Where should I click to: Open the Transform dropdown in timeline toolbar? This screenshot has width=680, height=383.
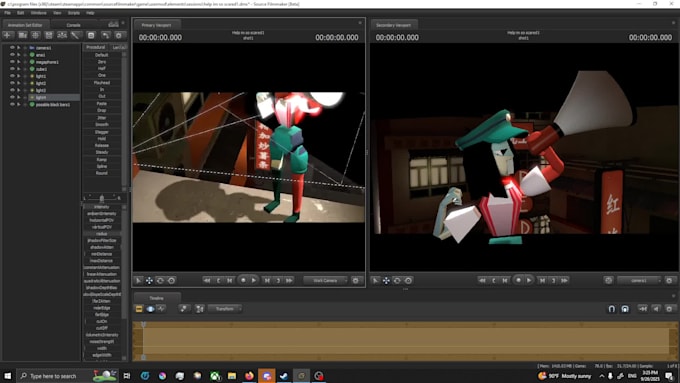[x=225, y=309]
